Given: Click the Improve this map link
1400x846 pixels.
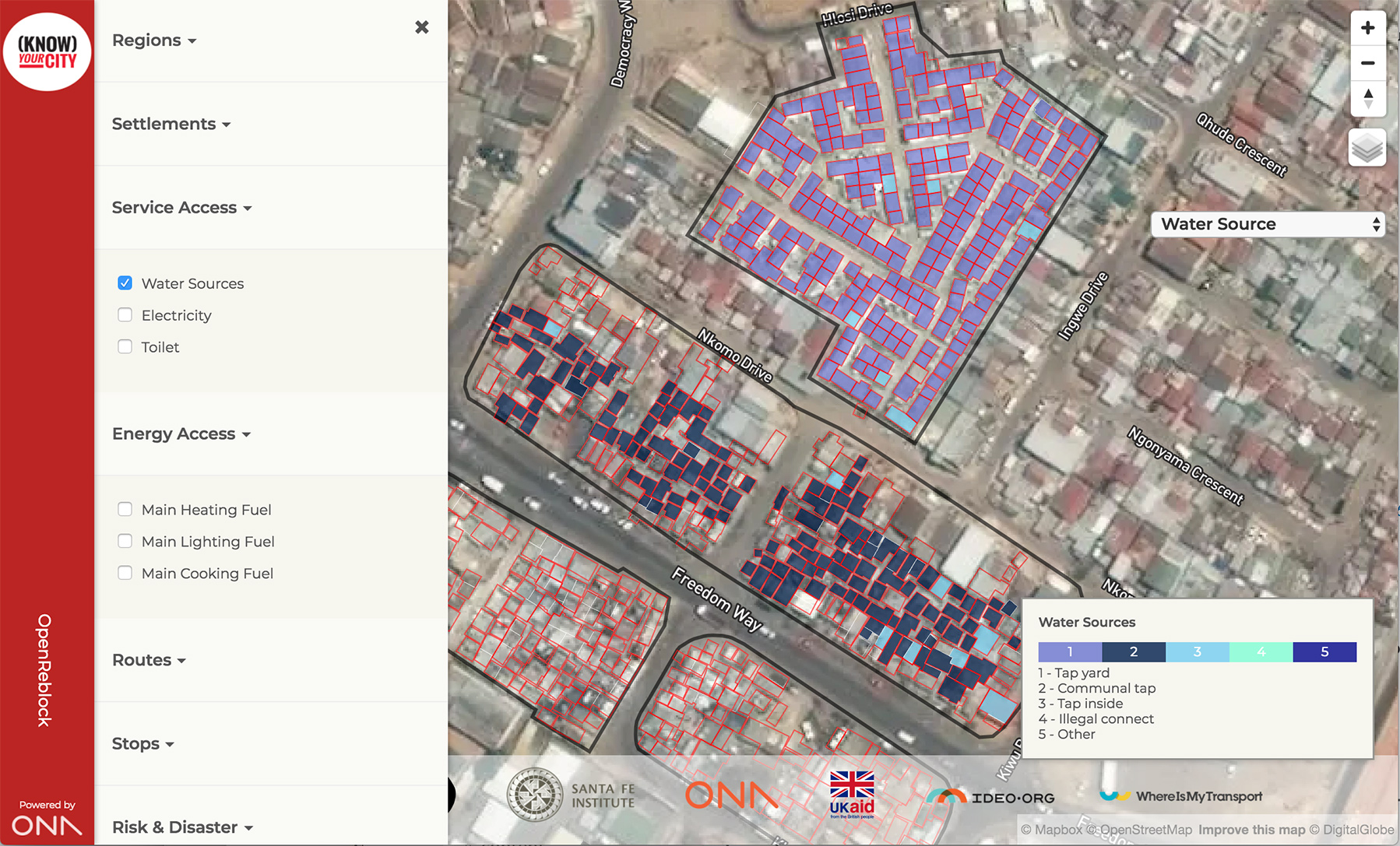Looking at the screenshot, I should (x=1252, y=830).
